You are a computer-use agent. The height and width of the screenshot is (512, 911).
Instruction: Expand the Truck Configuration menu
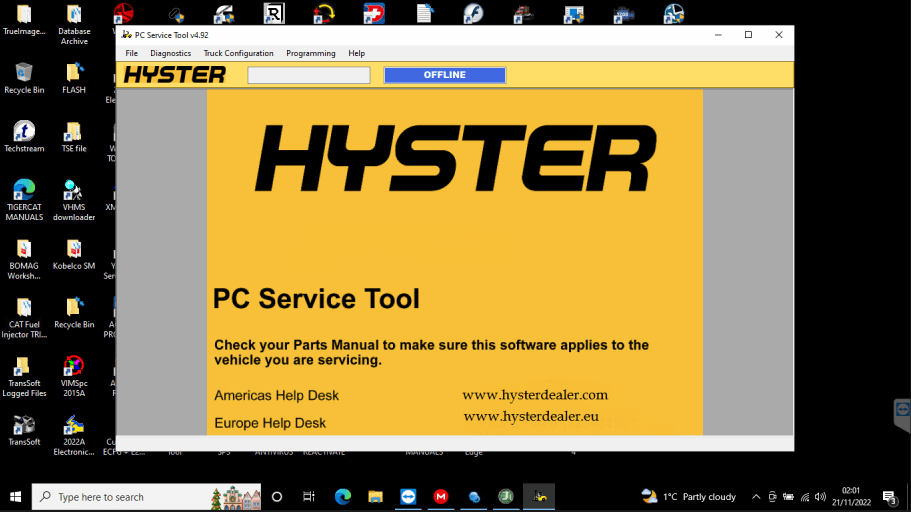click(x=238, y=53)
